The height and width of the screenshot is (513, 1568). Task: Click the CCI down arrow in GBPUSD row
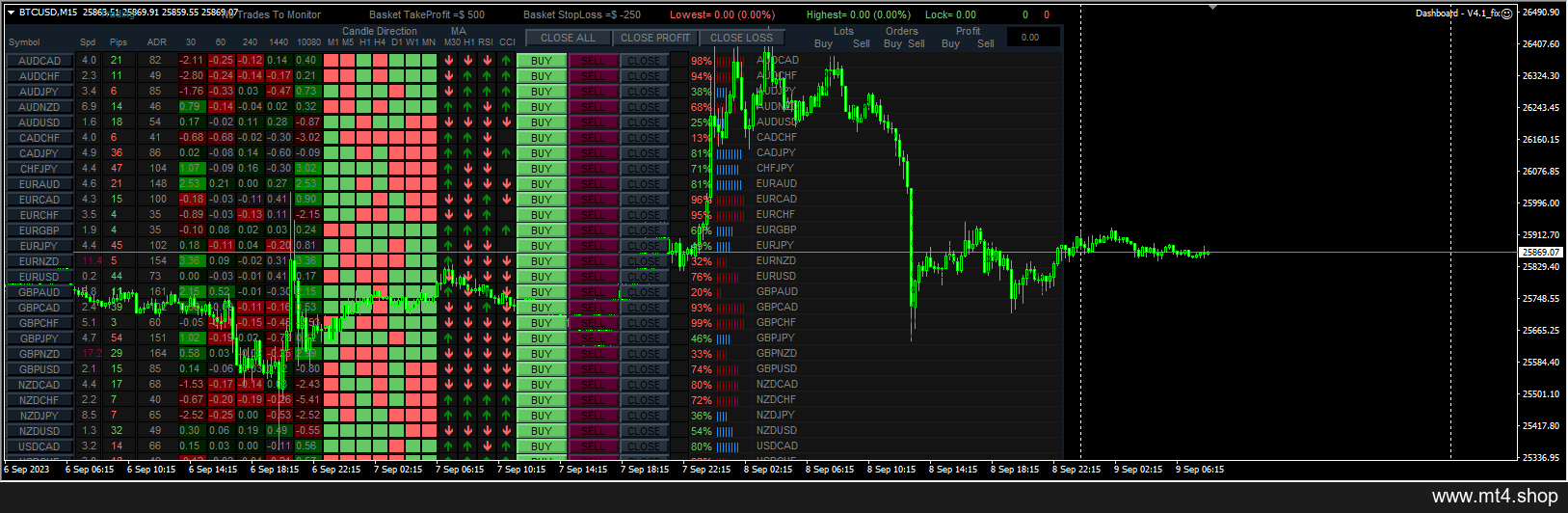pyautogui.click(x=506, y=369)
